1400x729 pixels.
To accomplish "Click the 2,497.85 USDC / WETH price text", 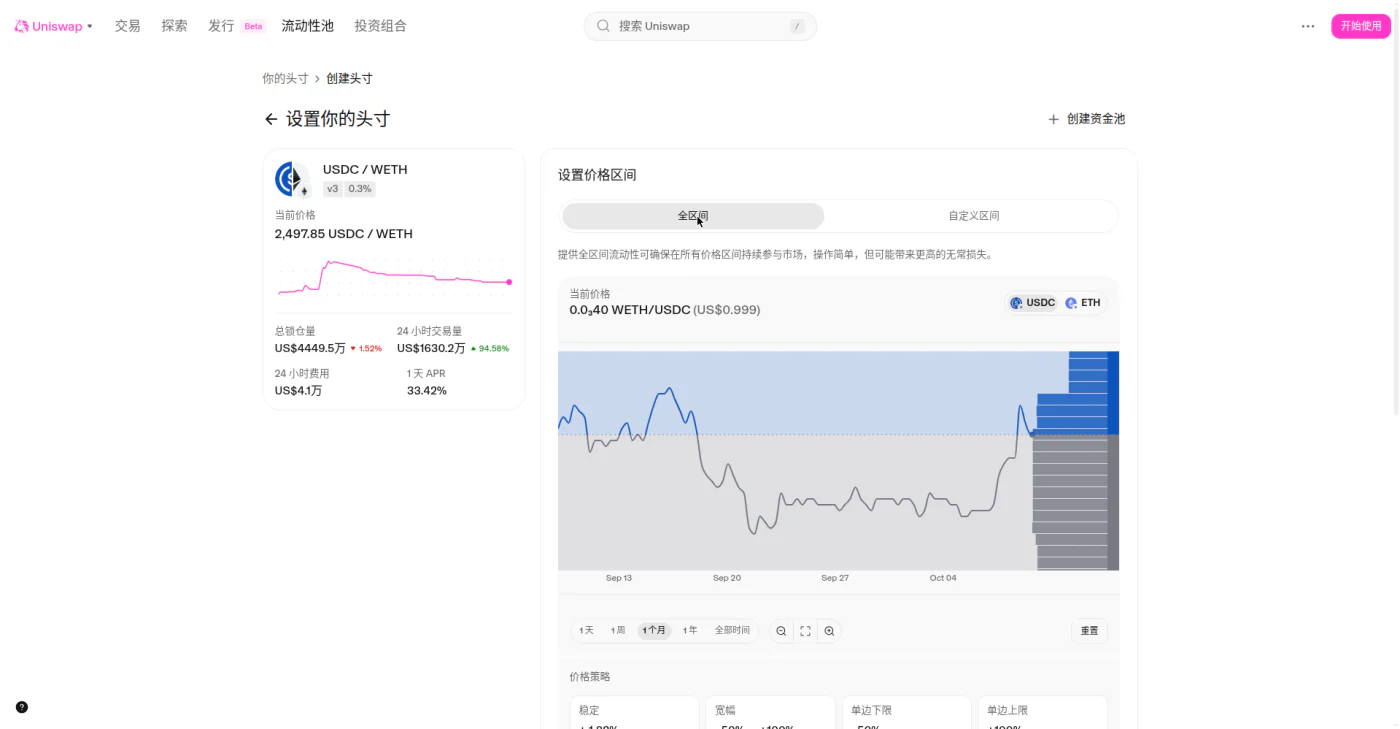I will pyautogui.click(x=344, y=234).
